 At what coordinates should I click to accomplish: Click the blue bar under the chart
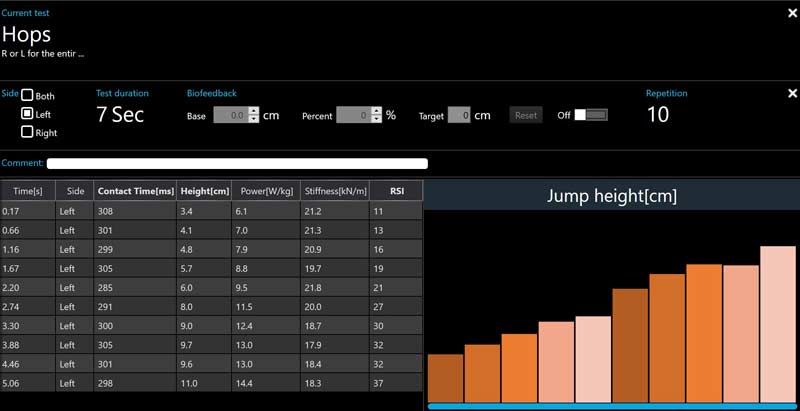[x=612, y=406]
